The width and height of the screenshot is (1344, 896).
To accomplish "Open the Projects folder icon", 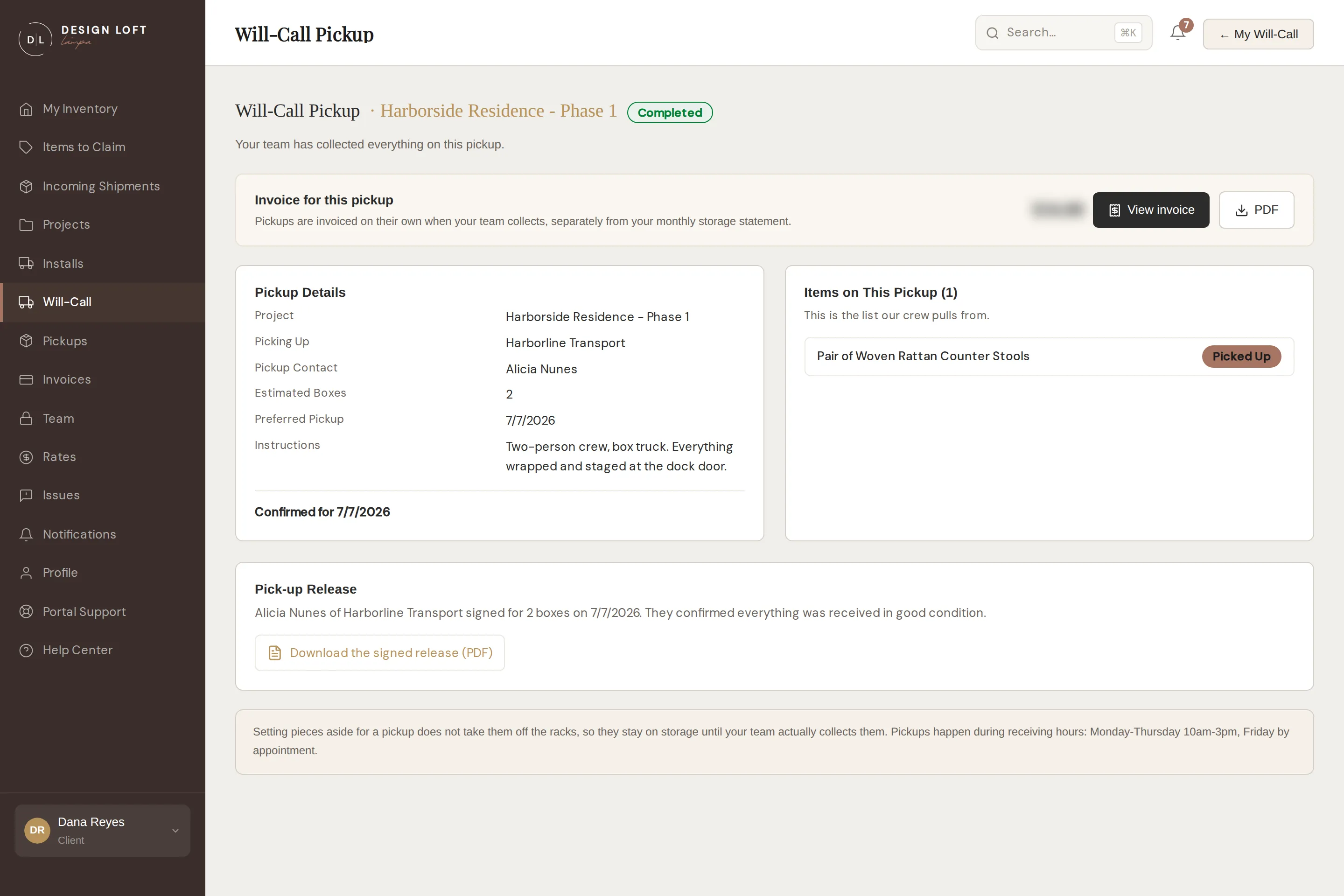I will 26,224.
